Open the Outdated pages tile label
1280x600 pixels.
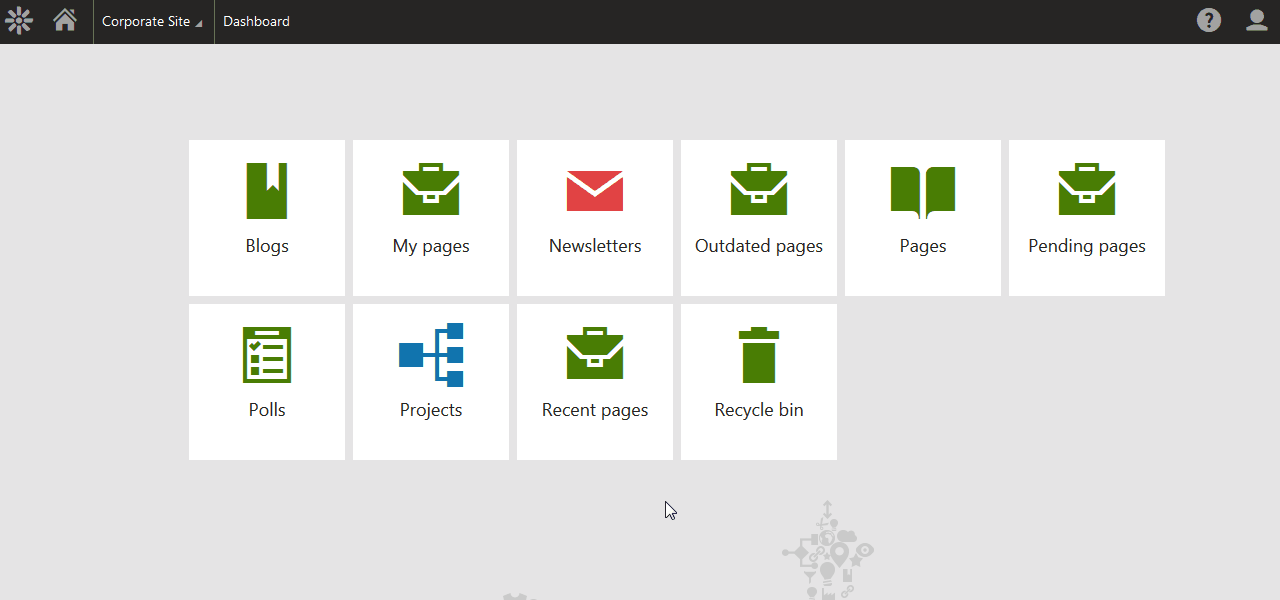(x=759, y=247)
